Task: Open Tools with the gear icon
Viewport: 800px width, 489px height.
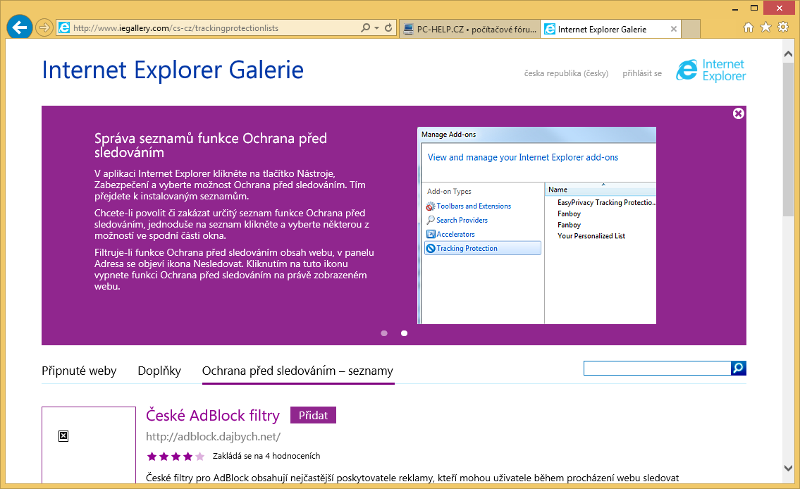Action: (x=783, y=28)
